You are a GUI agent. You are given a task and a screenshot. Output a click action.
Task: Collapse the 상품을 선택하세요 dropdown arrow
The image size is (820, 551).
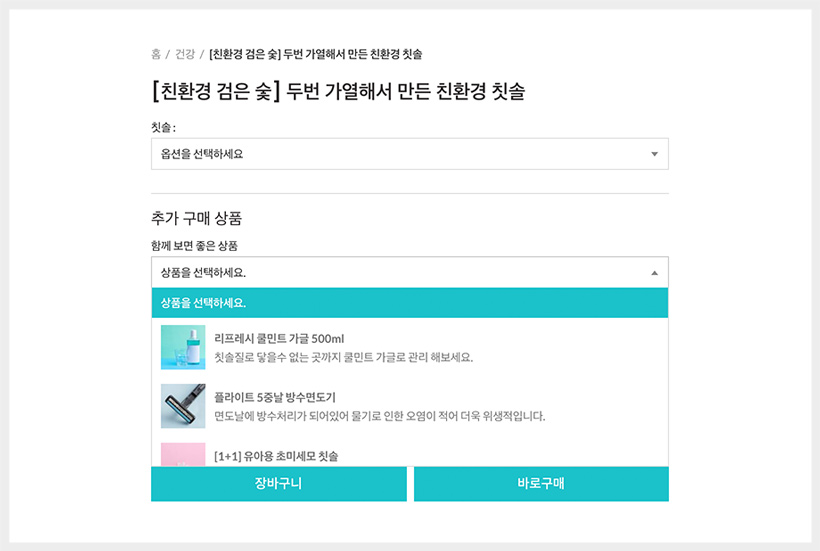coord(654,273)
